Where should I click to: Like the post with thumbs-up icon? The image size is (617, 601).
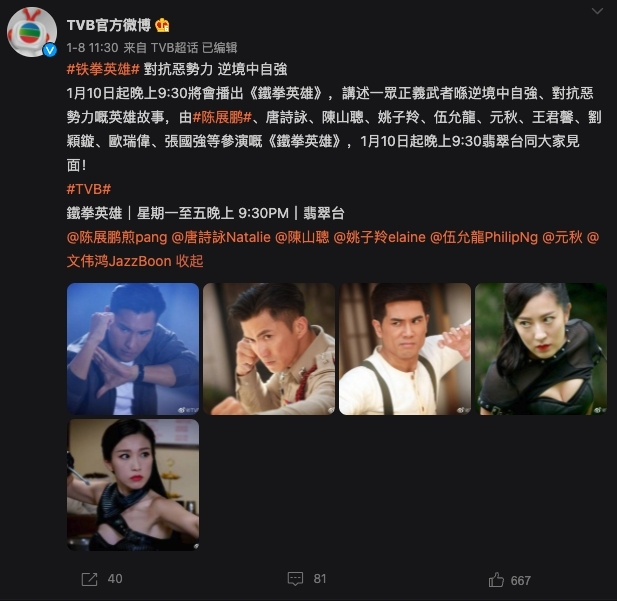pos(496,580)
